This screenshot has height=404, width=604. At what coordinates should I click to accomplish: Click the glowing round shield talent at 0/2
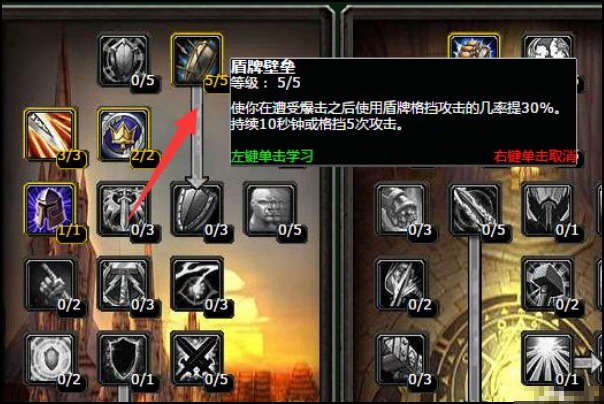(x=50, y=359)
